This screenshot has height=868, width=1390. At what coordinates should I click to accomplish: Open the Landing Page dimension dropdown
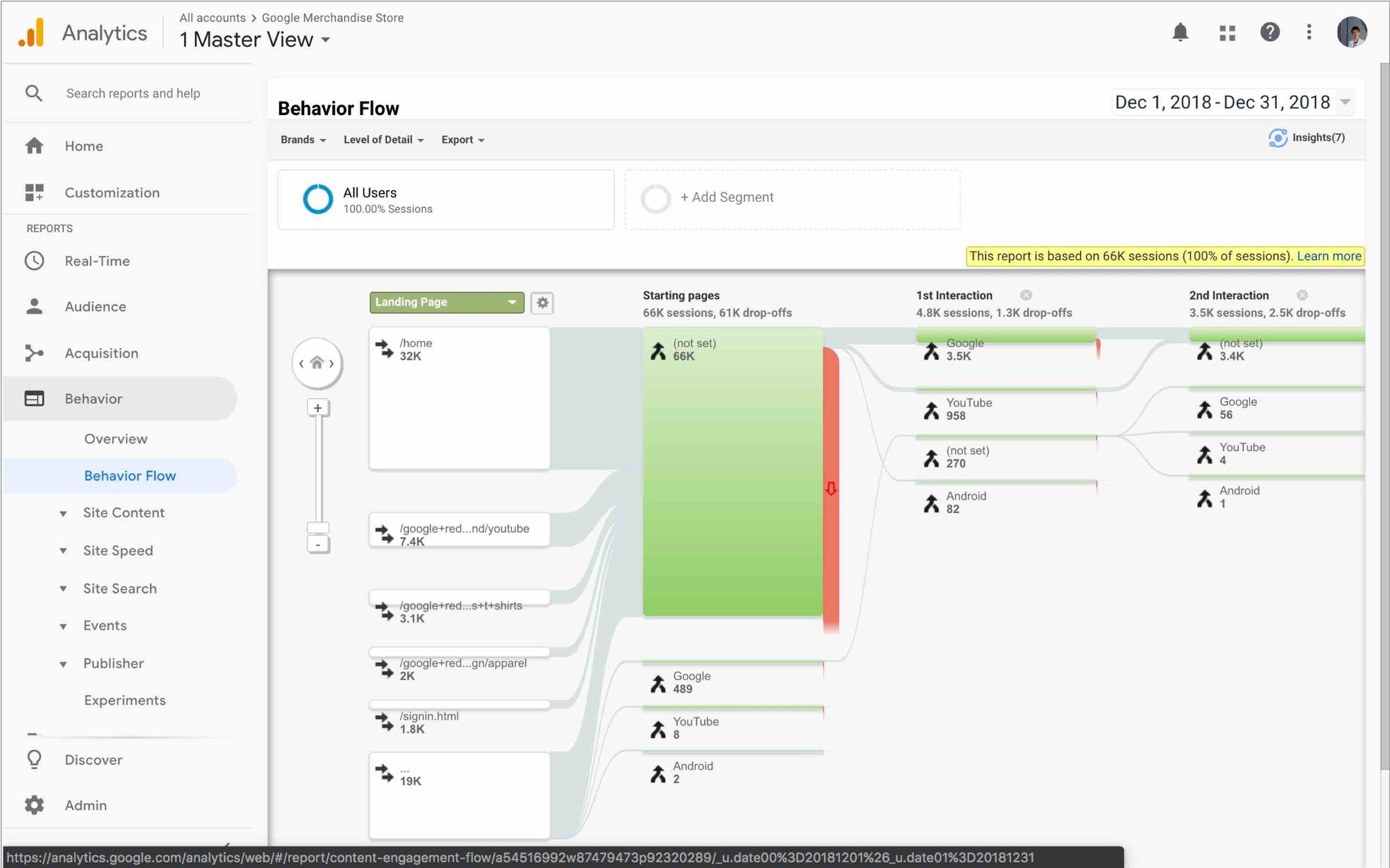446,302
